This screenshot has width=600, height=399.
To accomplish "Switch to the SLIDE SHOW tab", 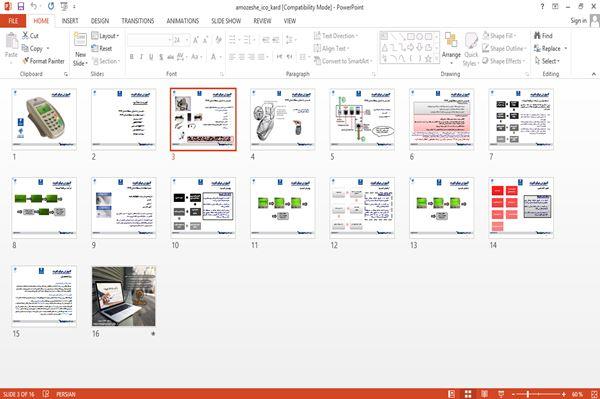I will [226, 21].
